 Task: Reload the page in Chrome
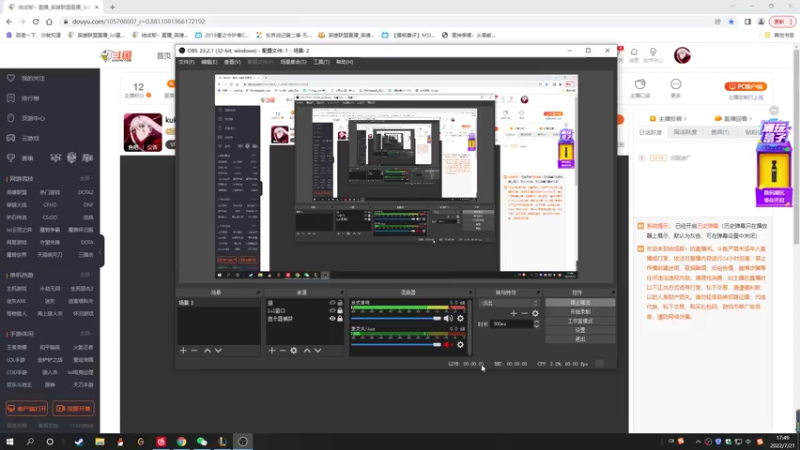coord(36,21)
